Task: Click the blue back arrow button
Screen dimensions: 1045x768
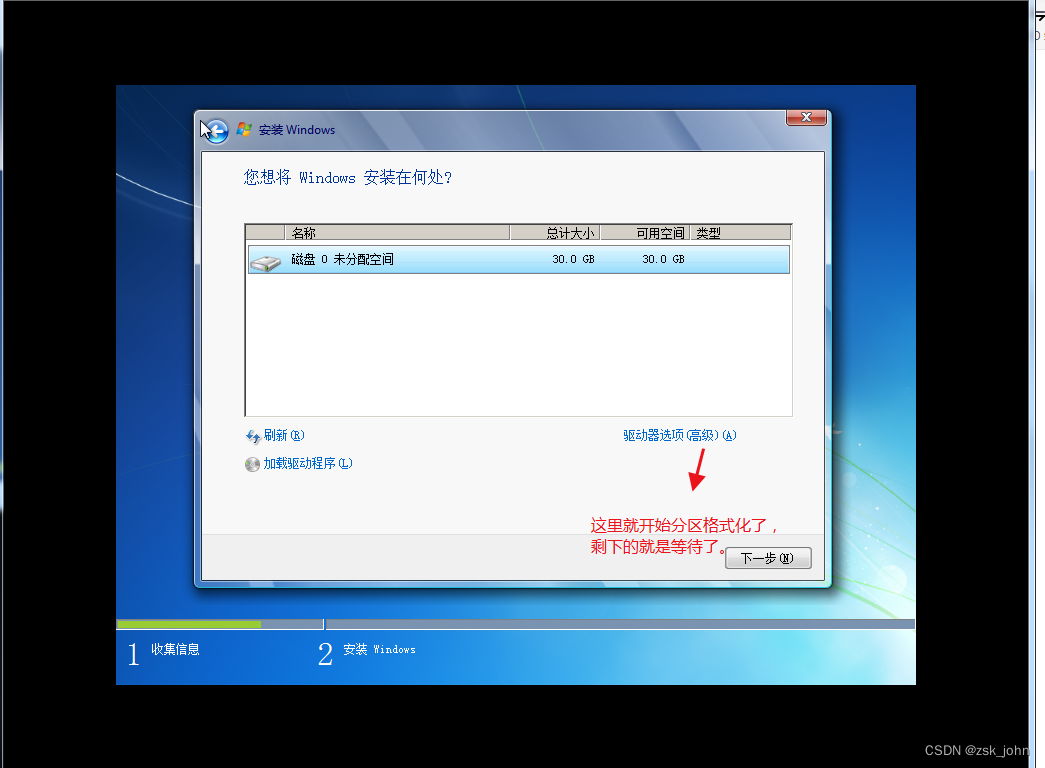Action: (215, 131)
